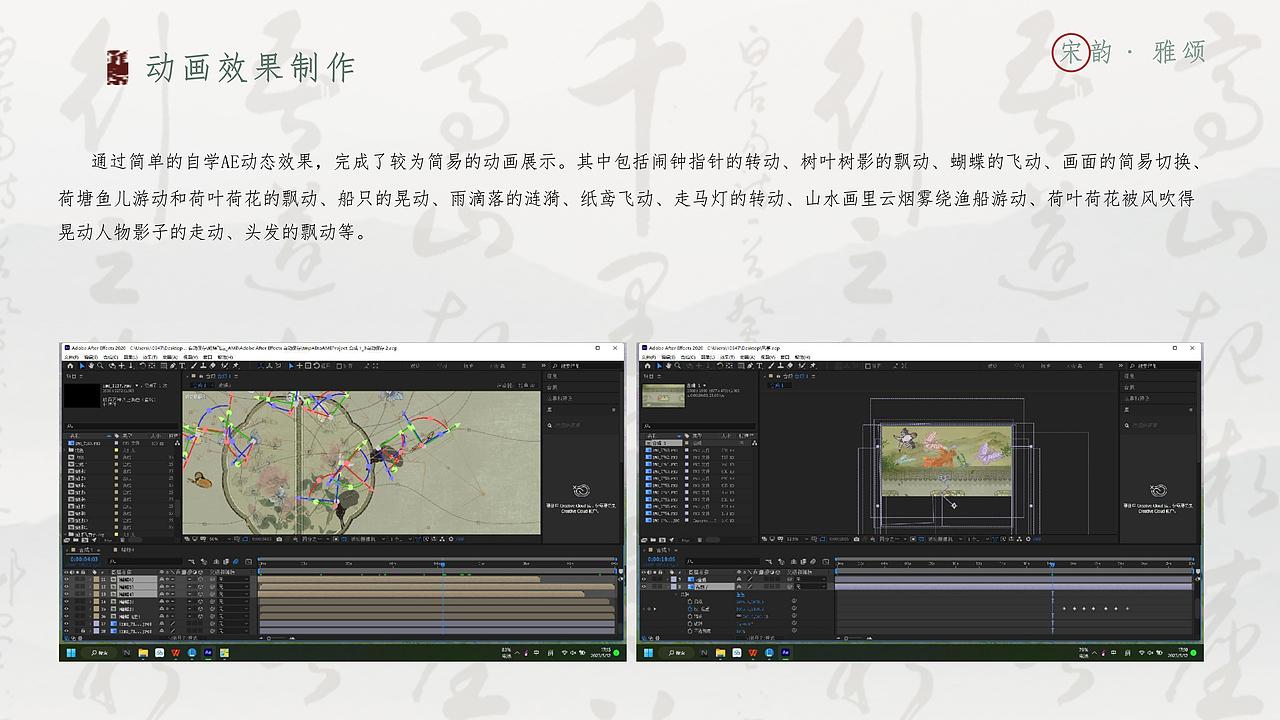The image size is (1280, 720).
Task: Open File Explorer from the left screenshot's taskbar
Action: click(143, 652)
